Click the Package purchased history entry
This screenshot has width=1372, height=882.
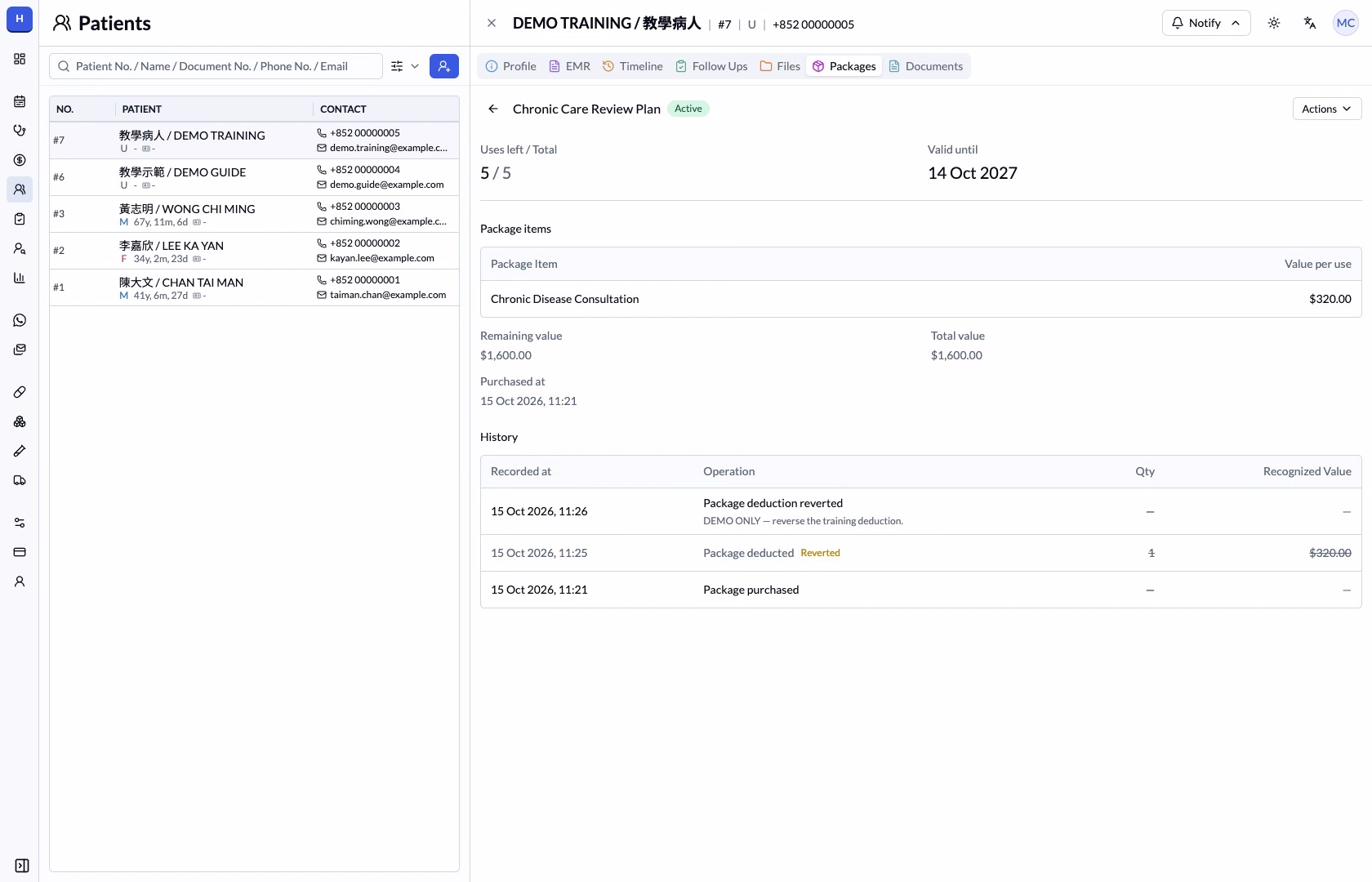[x=921, y=590]
